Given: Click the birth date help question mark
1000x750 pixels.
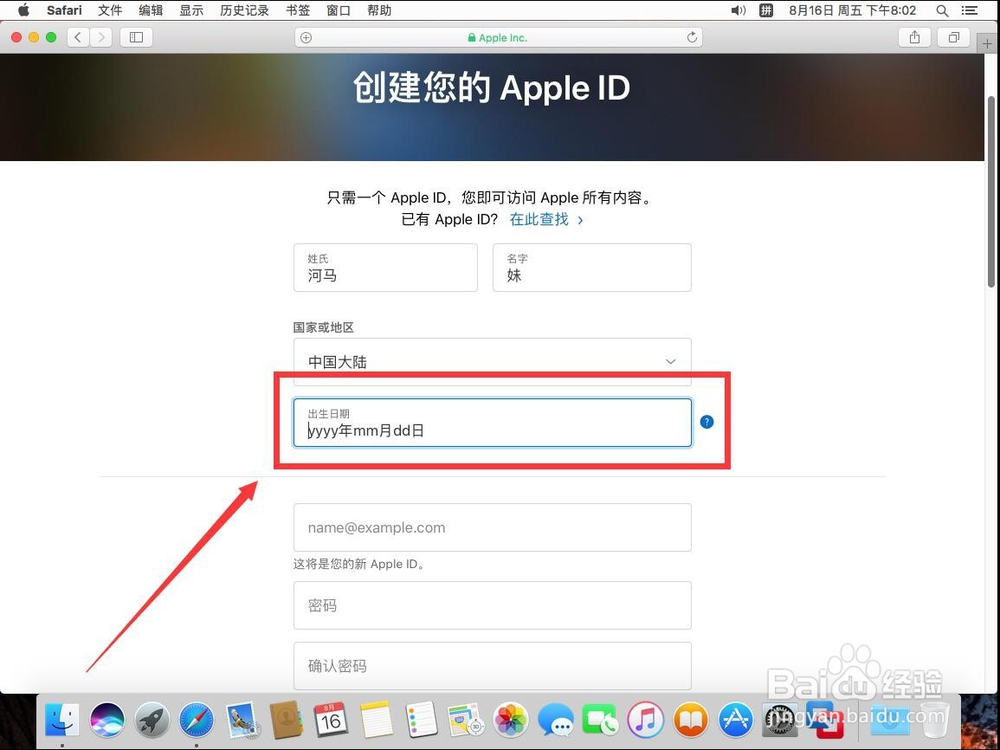Looking at the screenshot, I should click(707, 422).
